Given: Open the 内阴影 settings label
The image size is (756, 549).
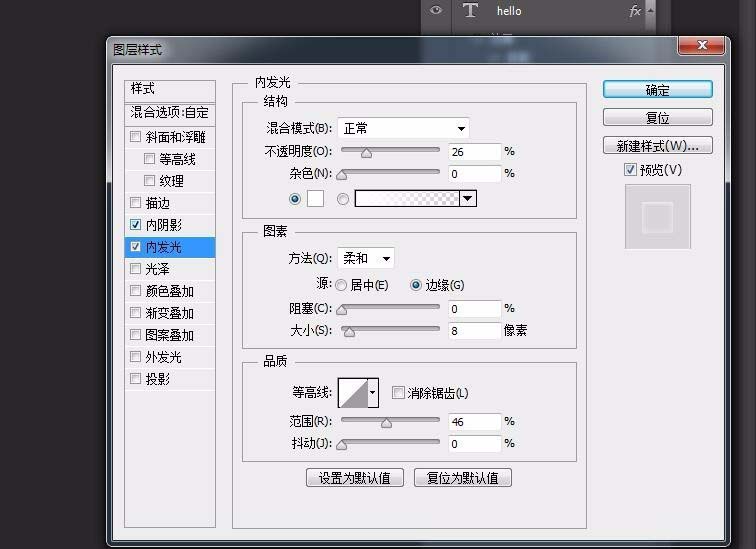Looking at the screenshot, I should (163, 225).
